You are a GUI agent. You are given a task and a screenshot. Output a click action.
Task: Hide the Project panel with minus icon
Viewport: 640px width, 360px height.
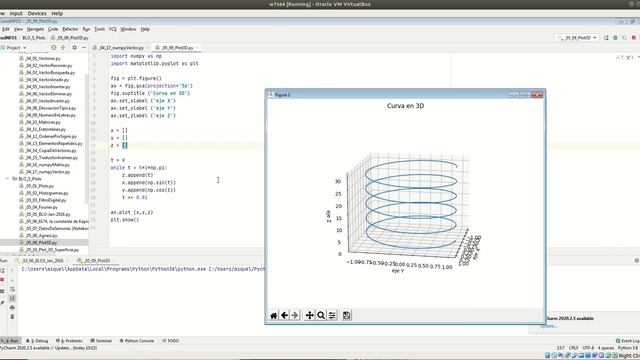[84, 48]
